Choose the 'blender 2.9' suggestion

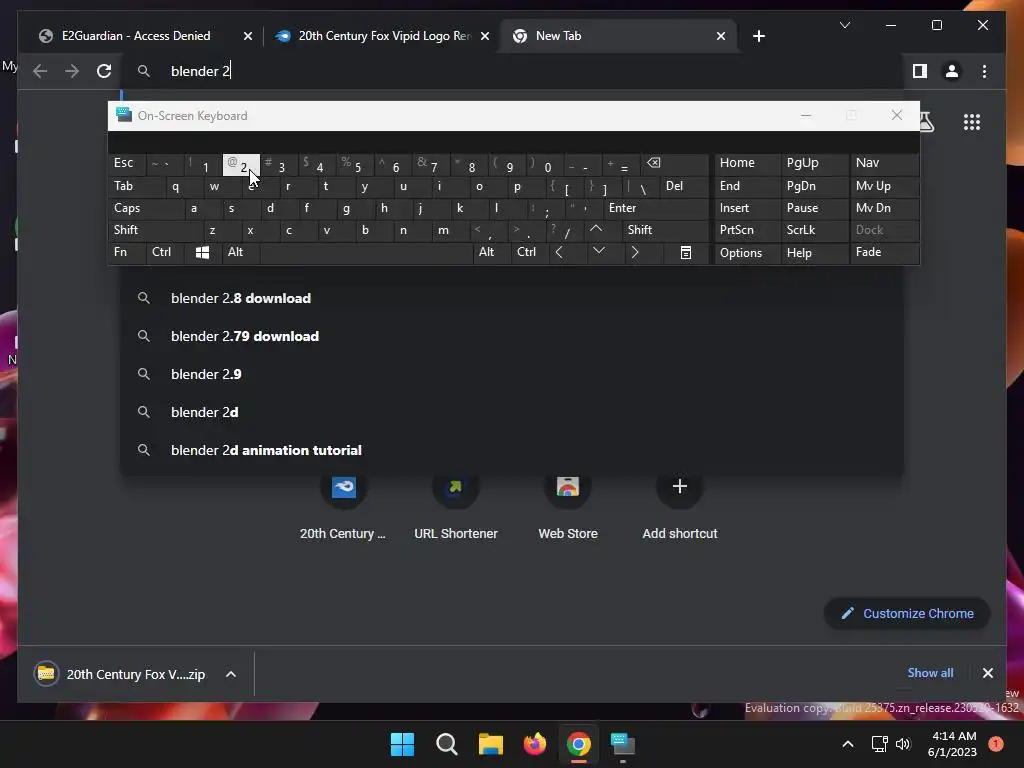coord(512,374)
